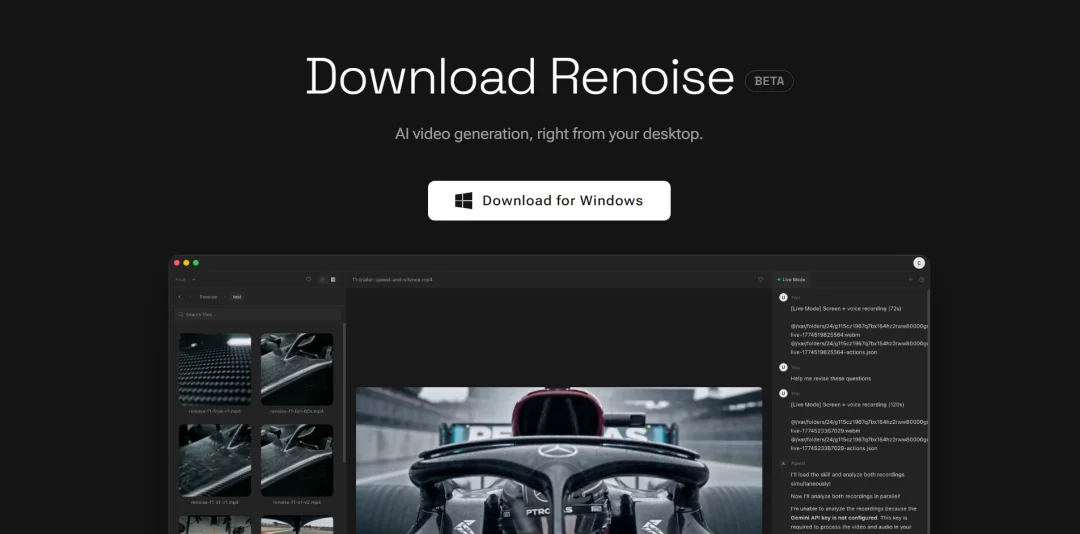Click the plus icon in the chat panel header
The image size is (1080, 534).
911,280
